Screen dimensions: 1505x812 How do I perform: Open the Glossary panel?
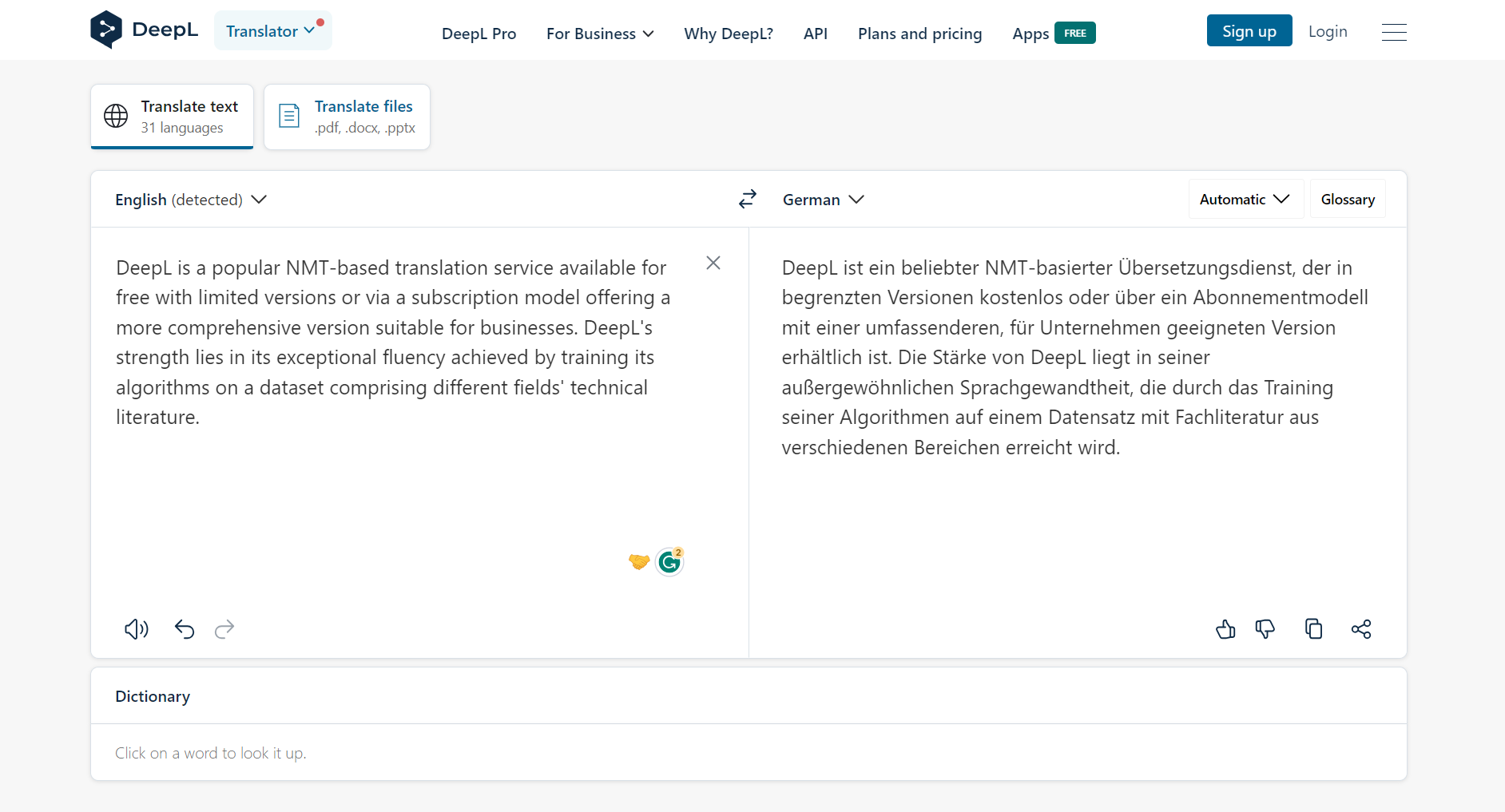click(x=1348, y=199)
